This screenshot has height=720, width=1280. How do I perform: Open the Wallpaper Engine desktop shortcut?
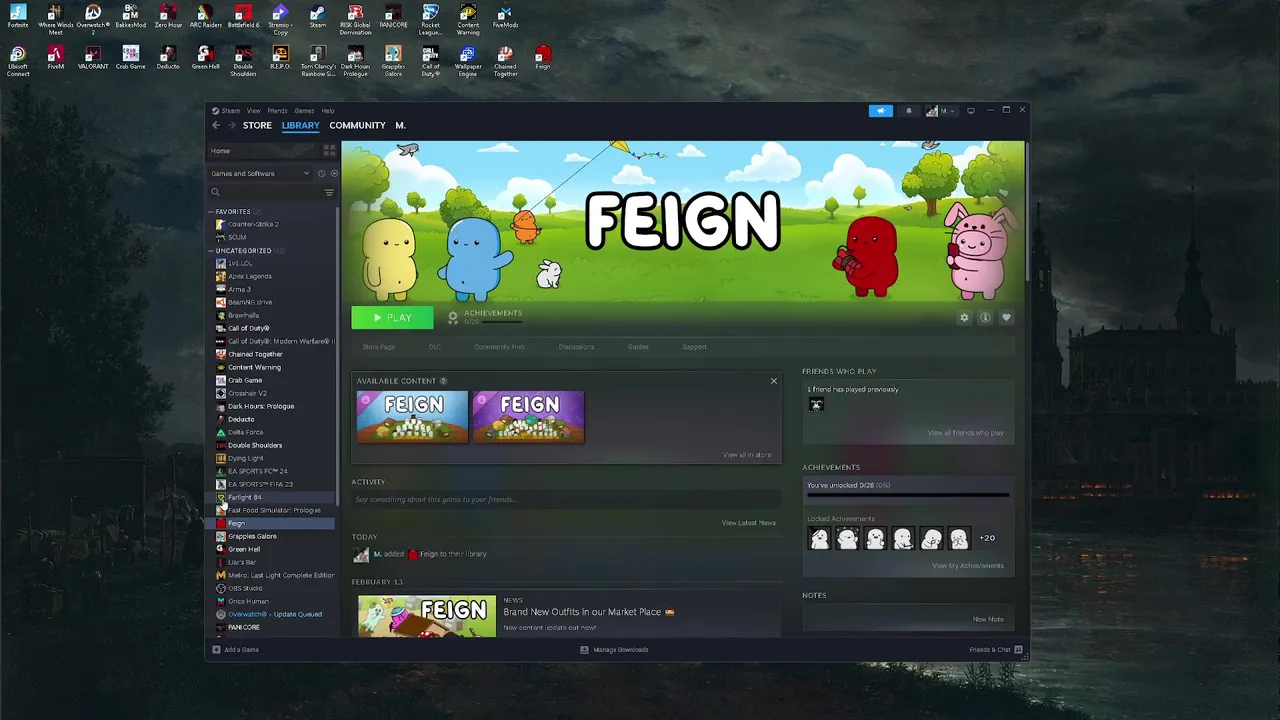coord(468,61)
